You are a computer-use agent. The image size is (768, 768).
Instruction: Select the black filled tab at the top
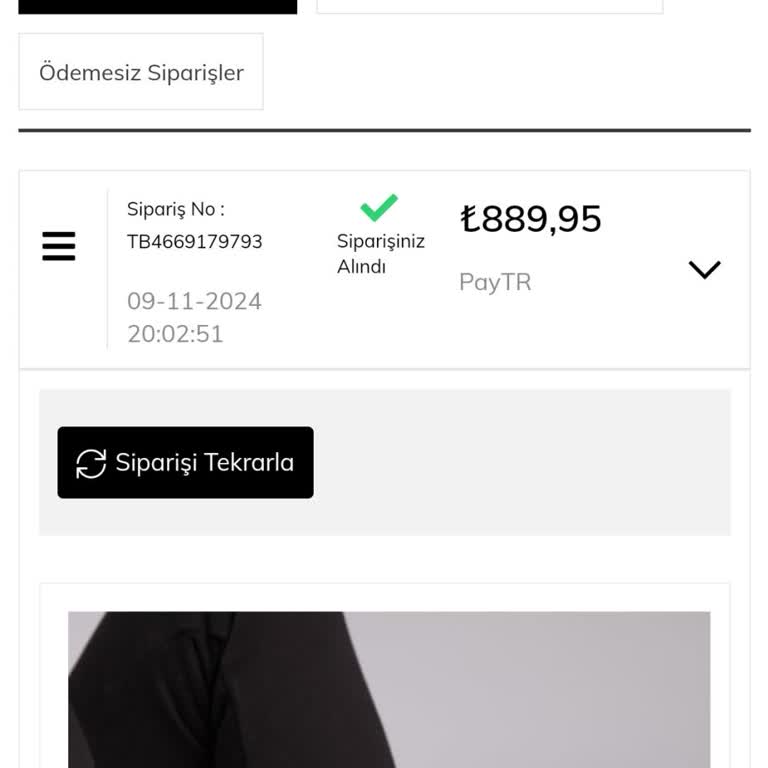click(x=158, y=6)
